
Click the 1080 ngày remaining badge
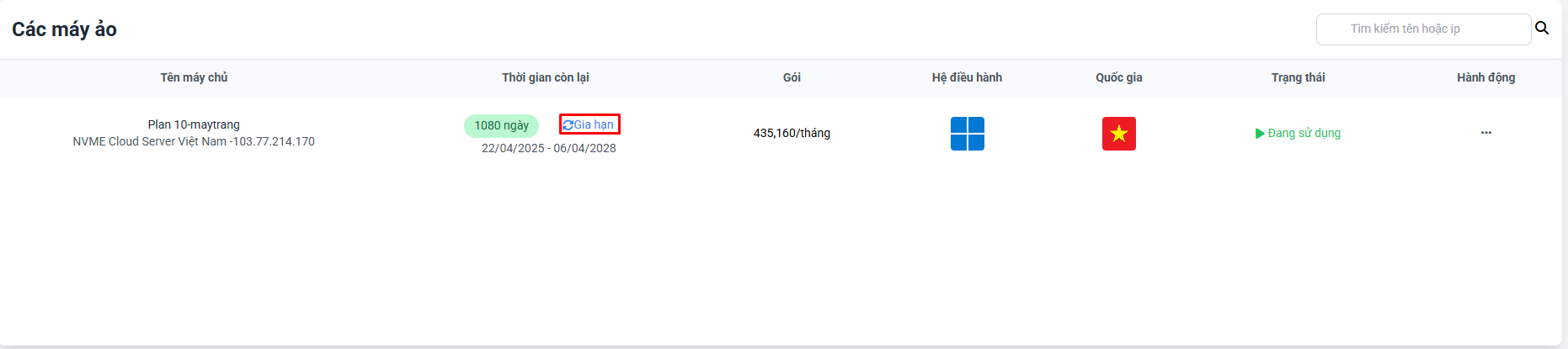501,125
